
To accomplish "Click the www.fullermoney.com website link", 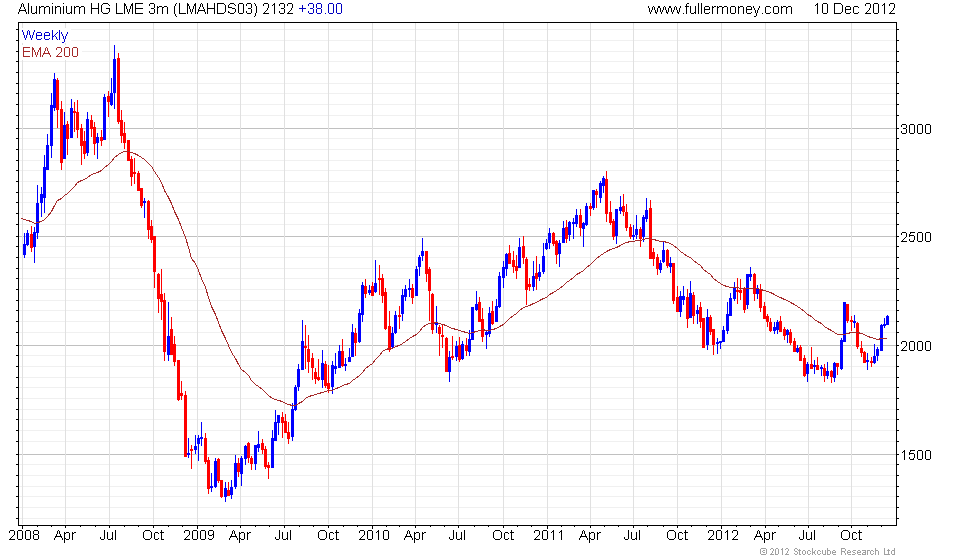I will pos(720,9).
